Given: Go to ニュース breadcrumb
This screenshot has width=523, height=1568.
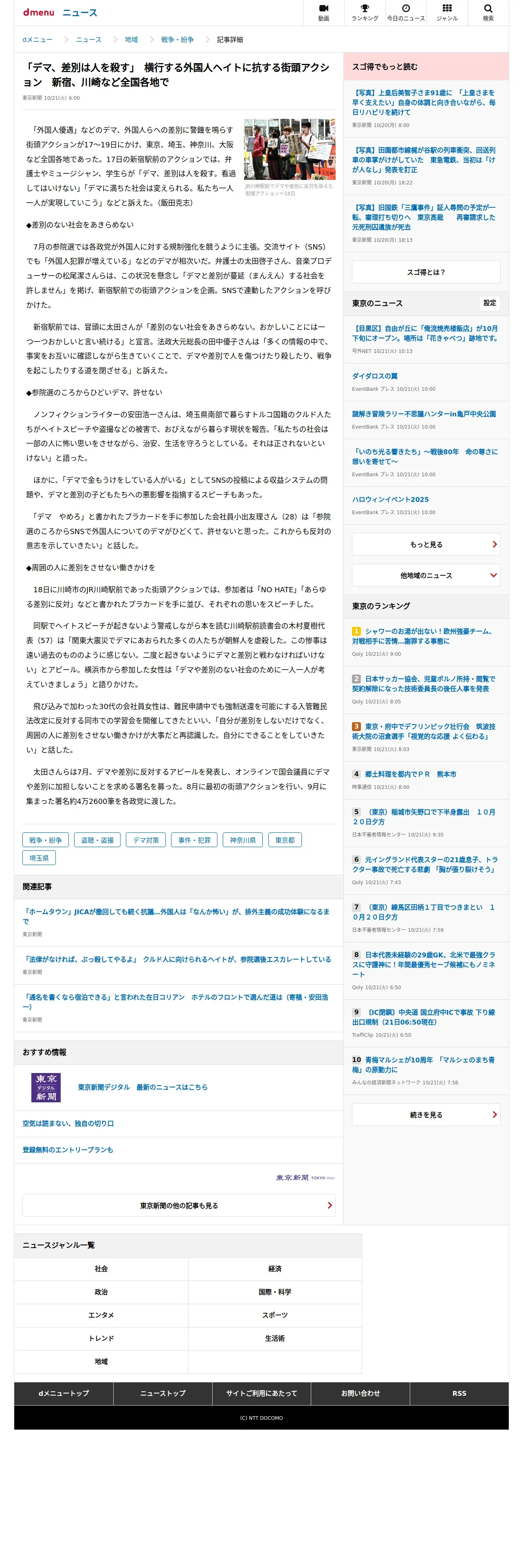Looking at the screenshot, I should pyautogui.click(x=88, y=39).
